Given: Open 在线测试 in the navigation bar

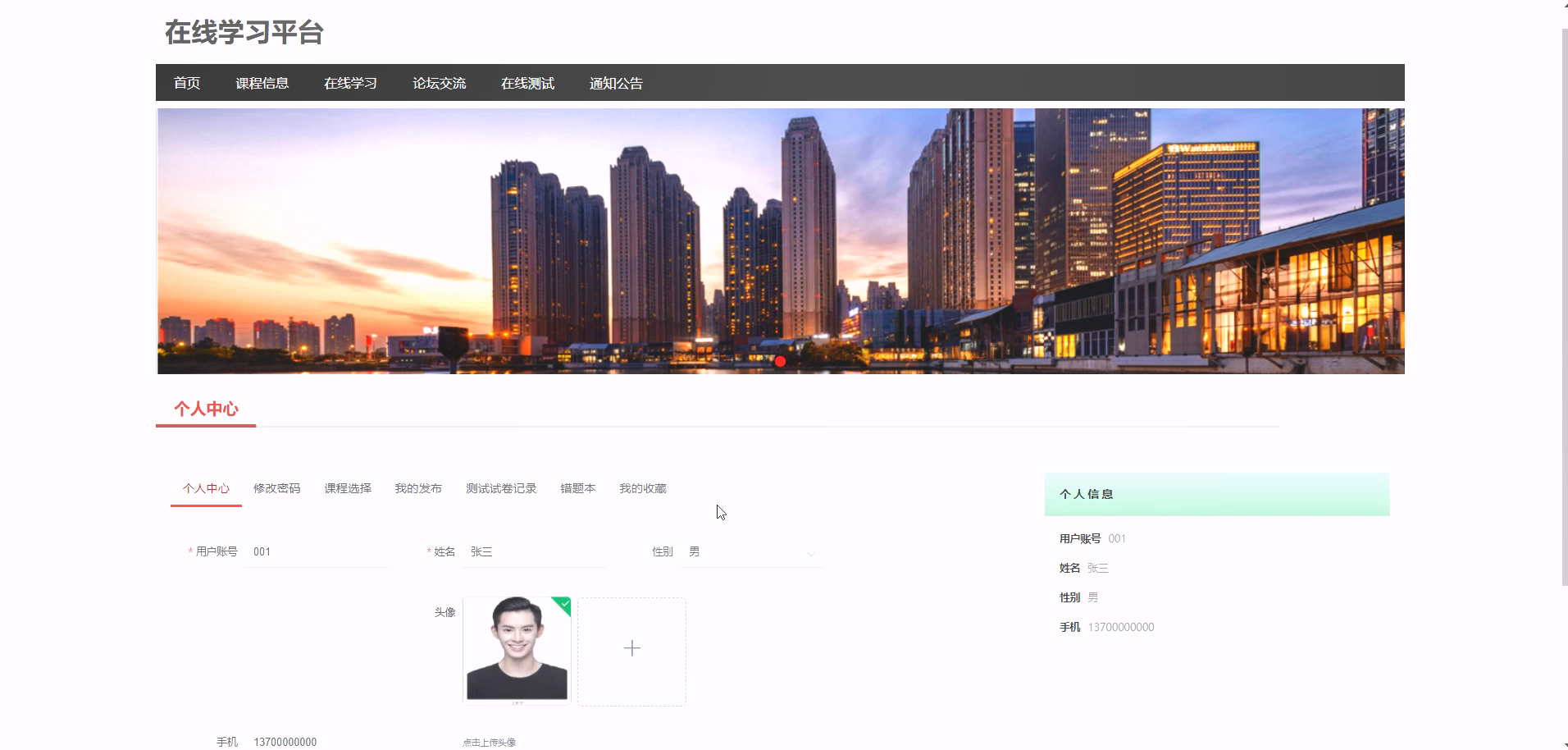Looking at the screenshot, I should click(x=527, y=83).
